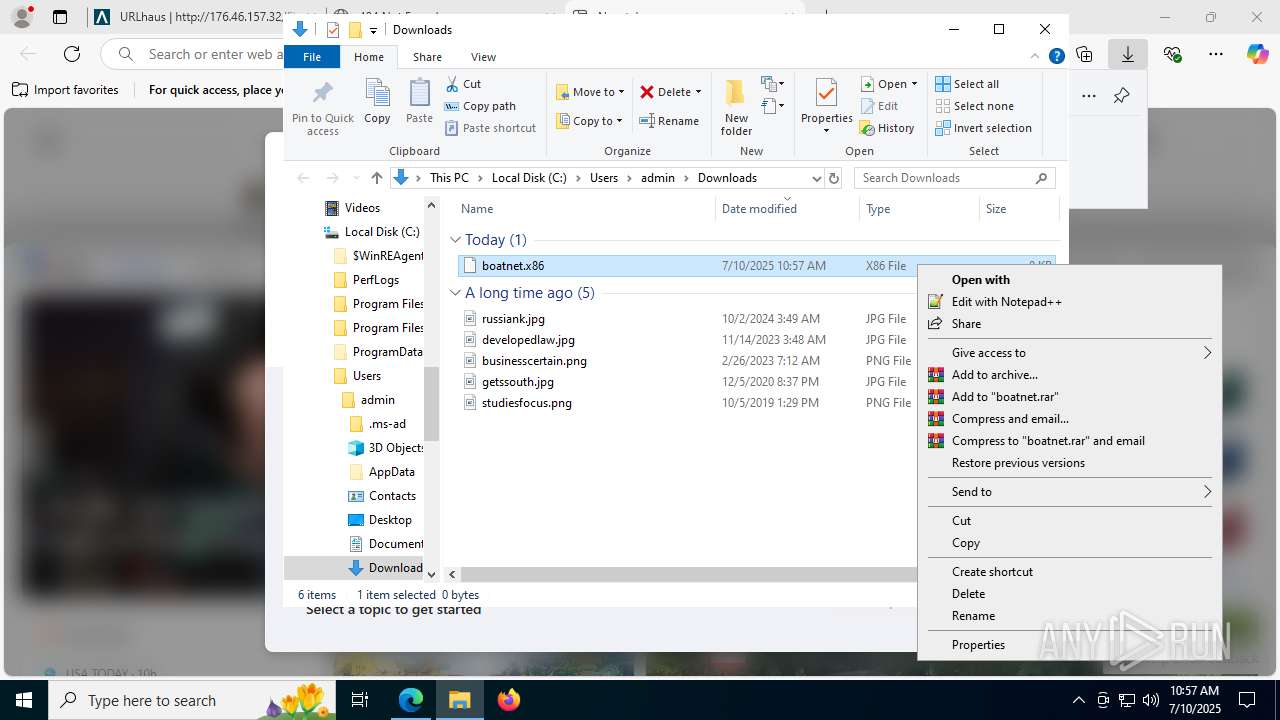The image size is (1280, 720).
Task: Click History in Open group
Action: [x=887, y=128]
